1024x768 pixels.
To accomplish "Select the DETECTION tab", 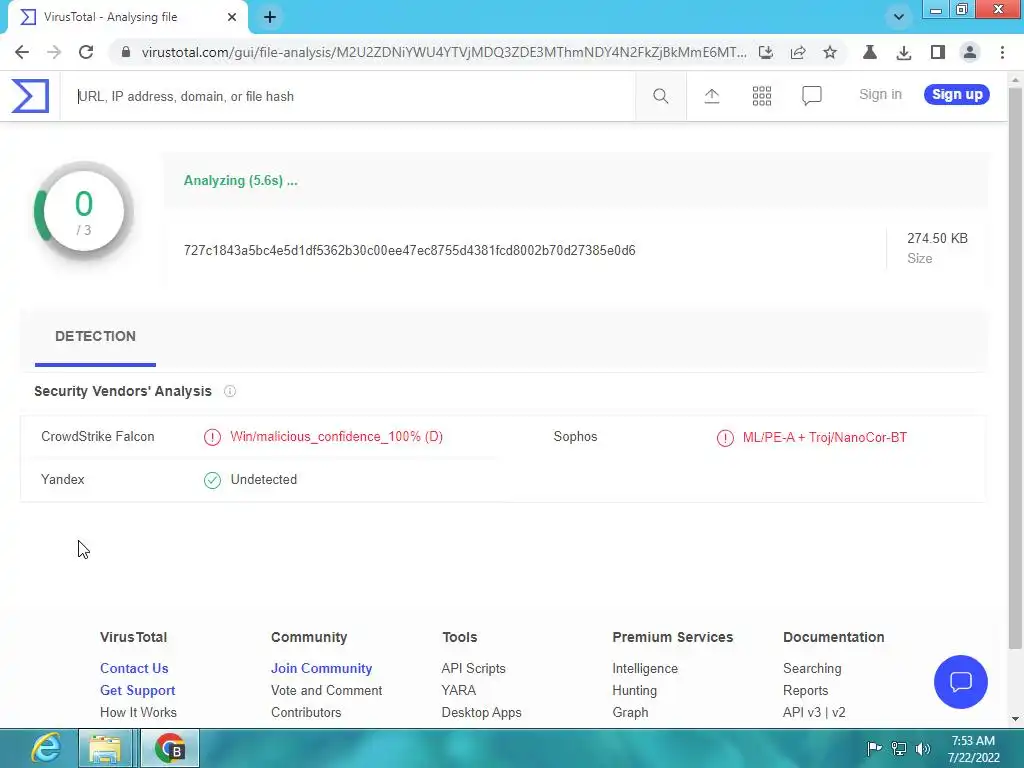I will [x=95, y=337].
